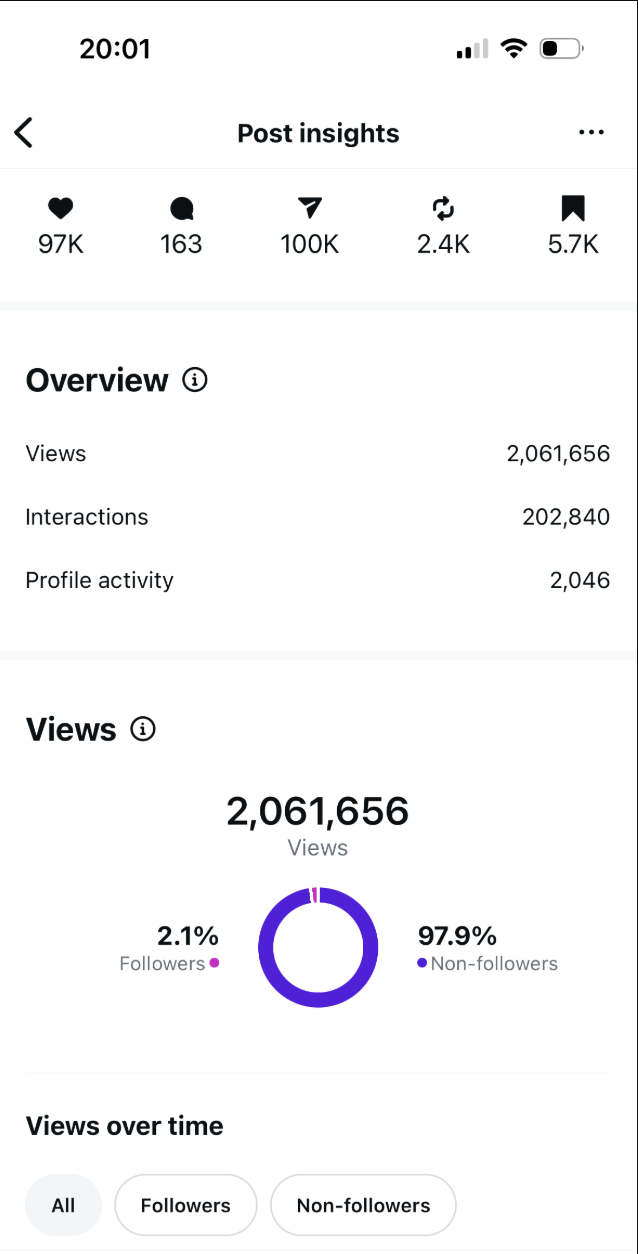Tap the Views row in Overview
638x1254 pixels.
click(318, 454)
